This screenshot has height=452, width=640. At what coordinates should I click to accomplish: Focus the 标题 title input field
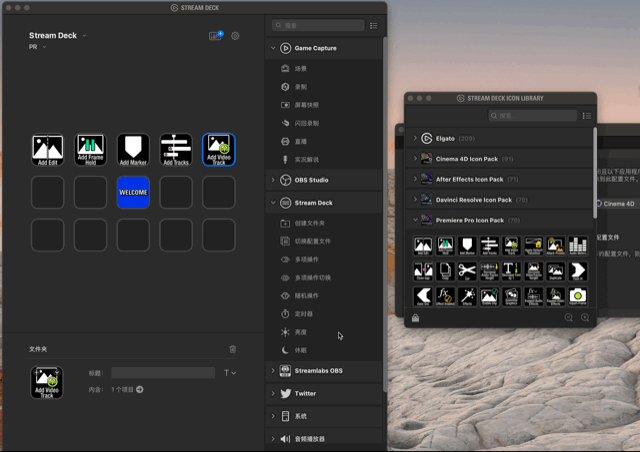(x=163, y=373)
